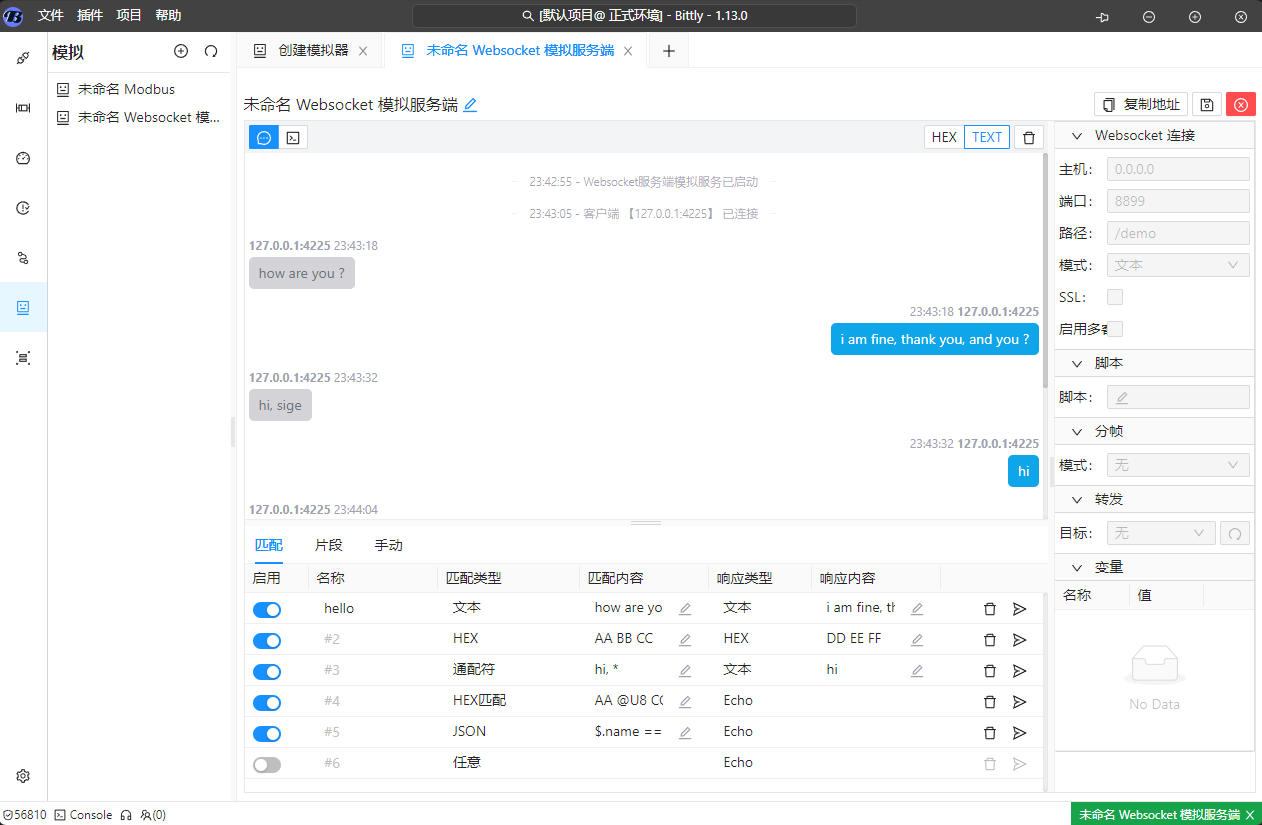Switch to the 片段 tab

(328, 545)
